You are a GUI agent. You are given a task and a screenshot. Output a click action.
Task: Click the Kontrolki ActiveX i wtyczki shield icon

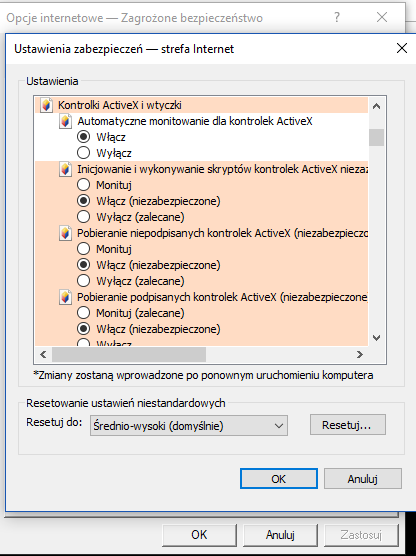[46, 105]
